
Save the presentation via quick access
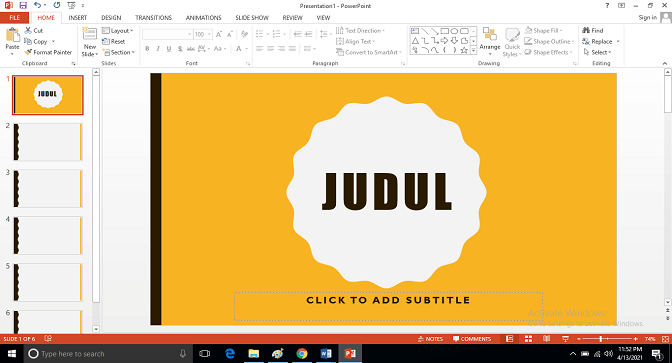click(x=23, y=6)
